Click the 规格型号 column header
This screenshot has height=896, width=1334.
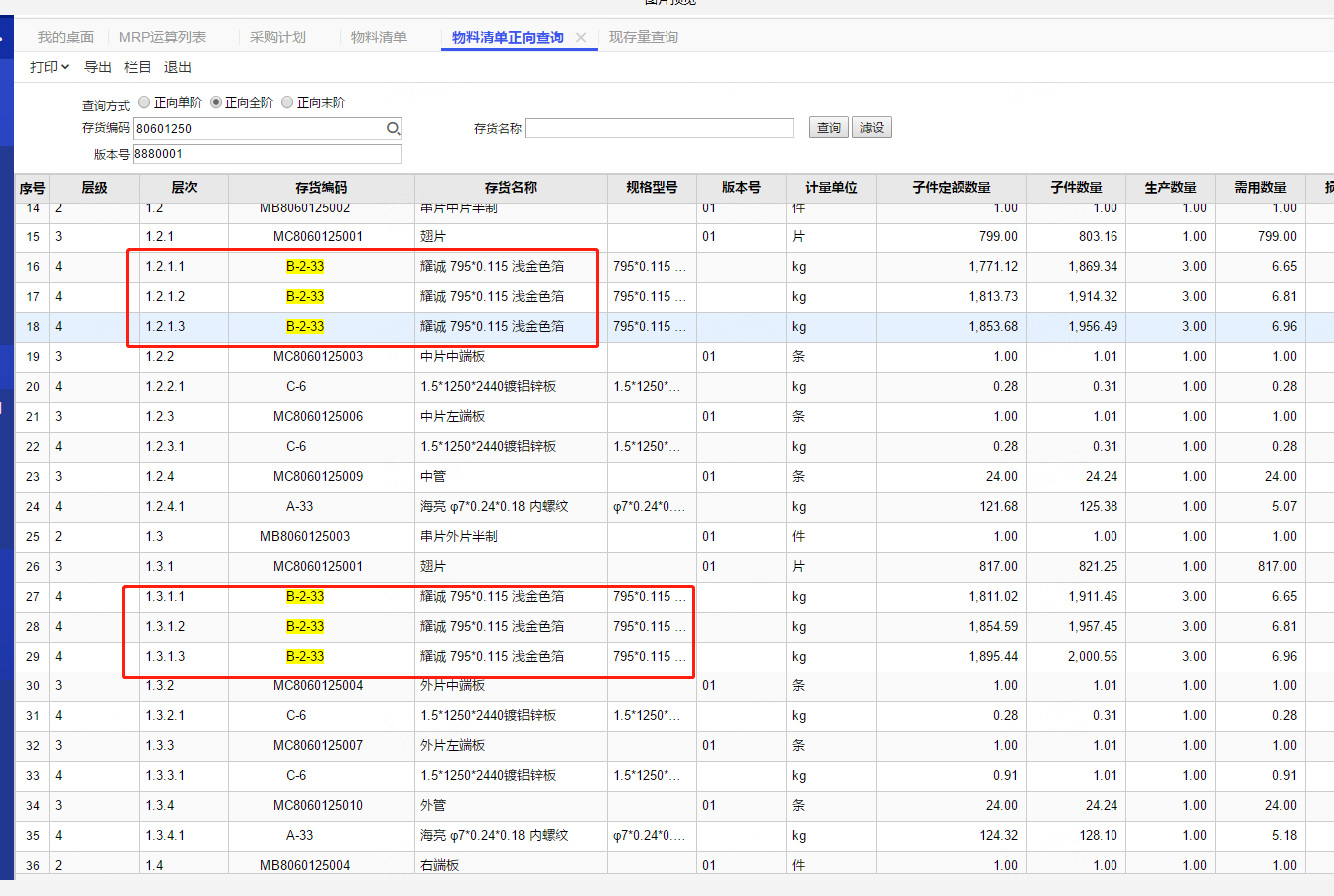[x=652, y=188]
